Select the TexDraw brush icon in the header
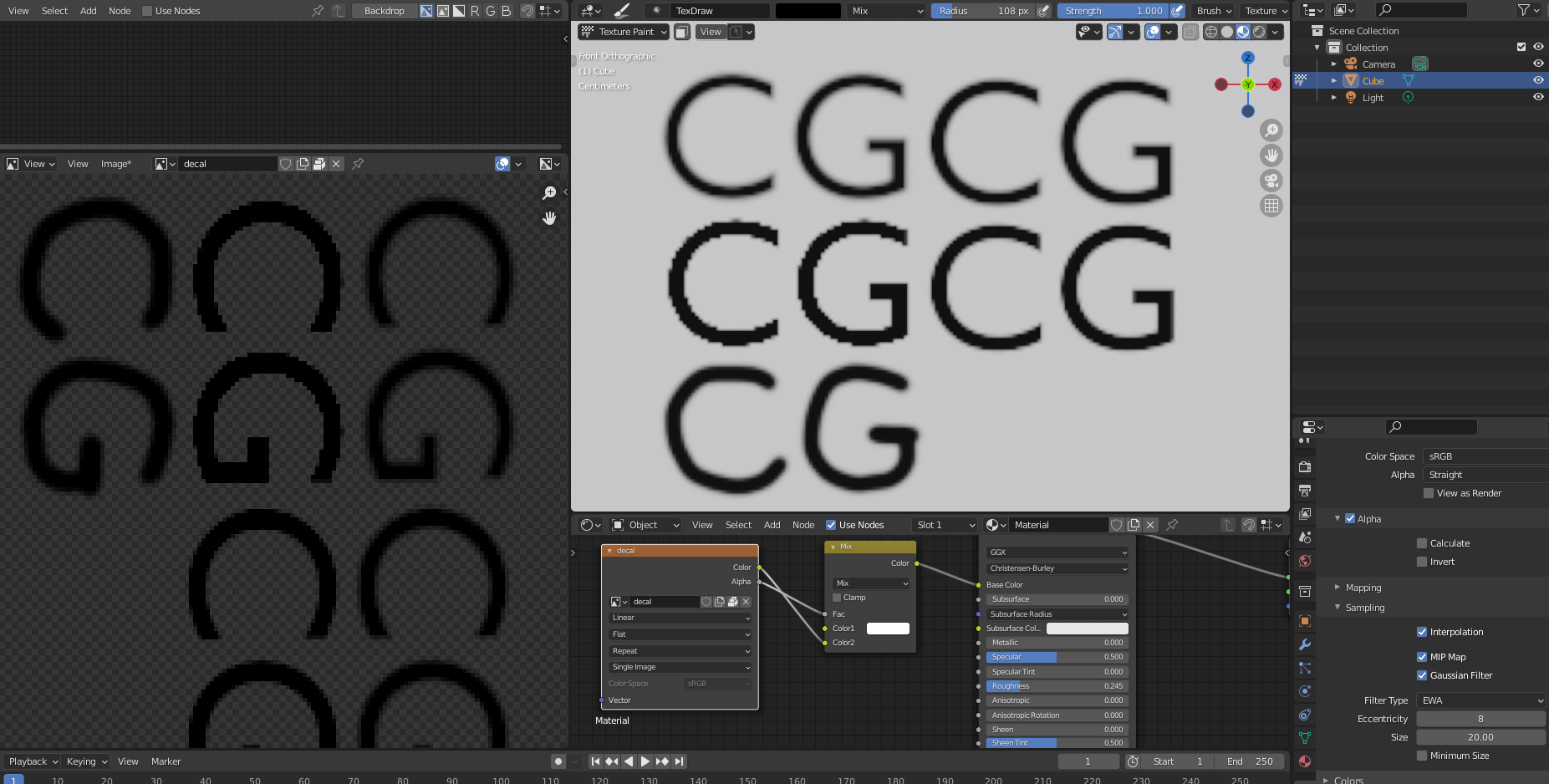Viewport: 1549px width, 784px height. (x=657, y=11)
